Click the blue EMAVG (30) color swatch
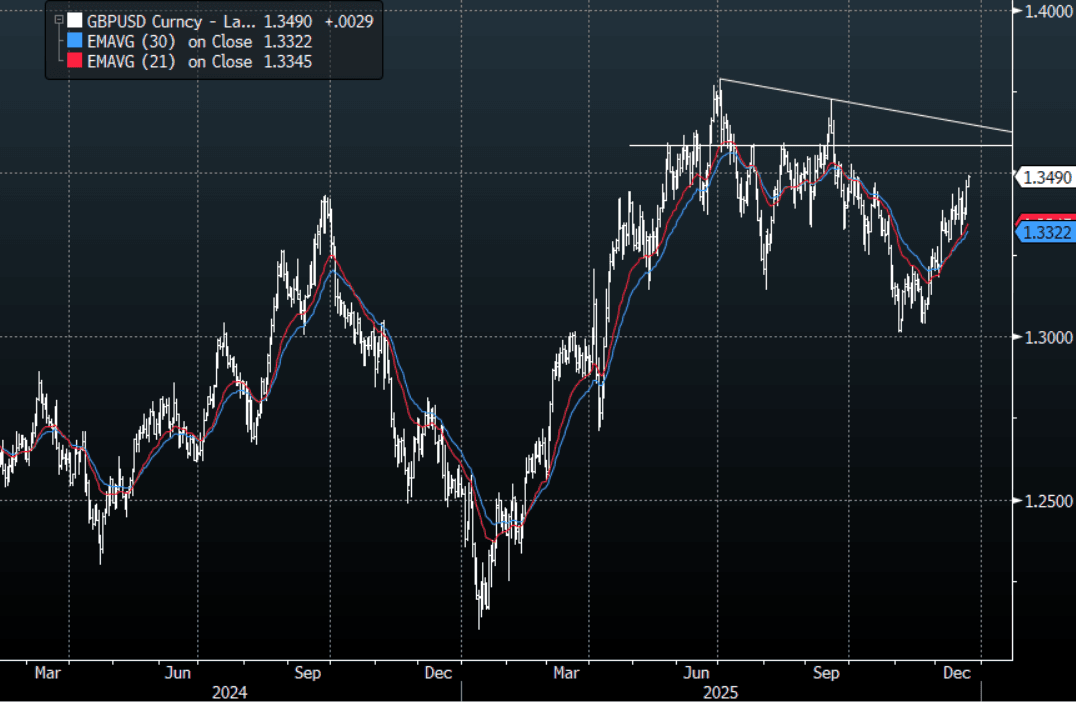Screen dimensions: 1076x702 tap(74, 41)
